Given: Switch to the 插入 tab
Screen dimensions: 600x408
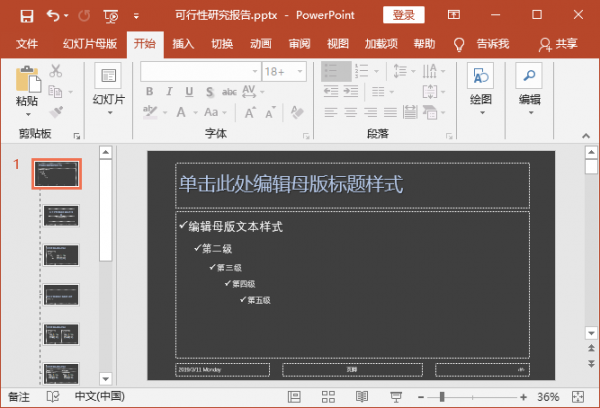Looking at the screenshot, I should pyautogui.click(x=183, y=44).
